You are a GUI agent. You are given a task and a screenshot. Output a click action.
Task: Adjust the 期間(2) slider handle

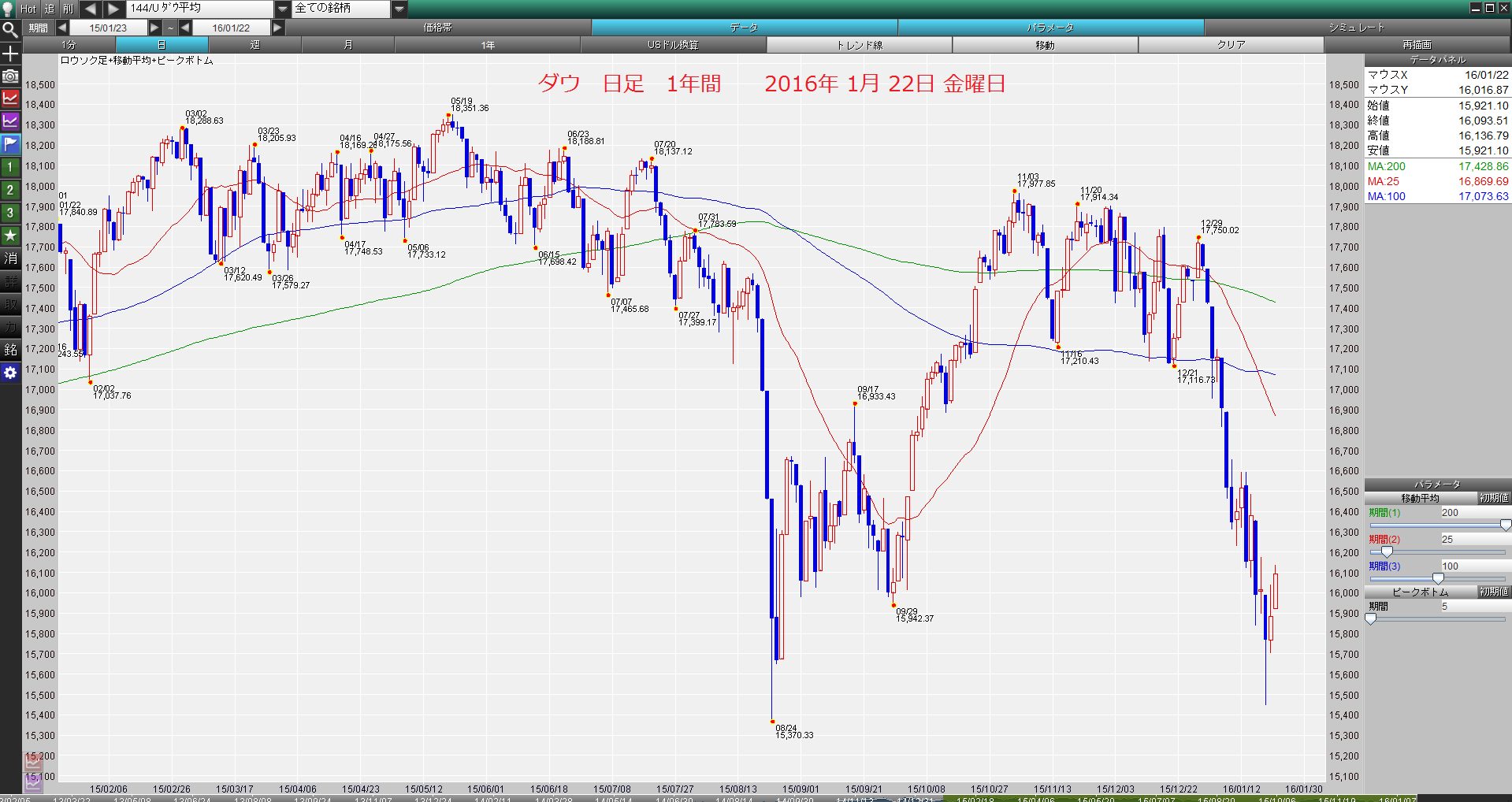pyautogui.click(x=1387, y=552)
